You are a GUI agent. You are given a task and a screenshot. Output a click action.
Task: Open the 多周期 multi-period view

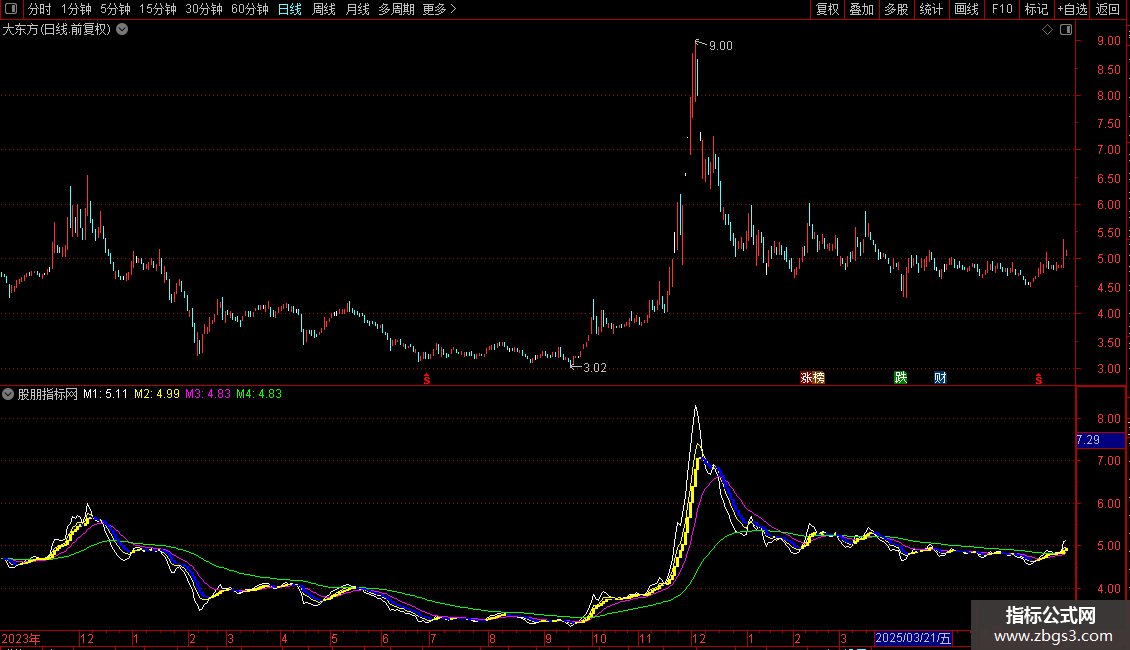tap(396, 9)
